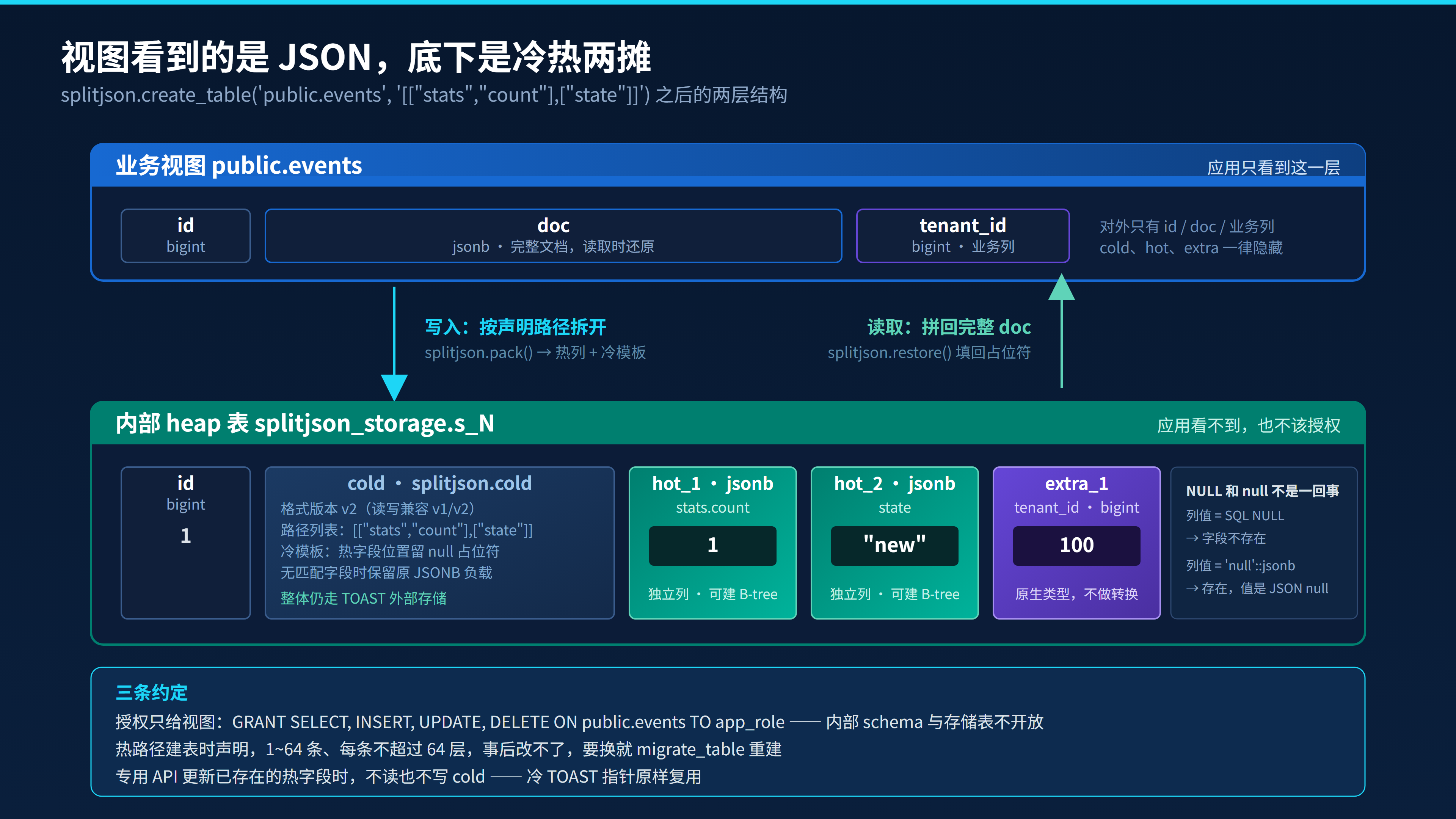1456x819 pixels.
Task: Select the splitjson.pack() → 热列 + 冷模板 line
Action: 535,353
